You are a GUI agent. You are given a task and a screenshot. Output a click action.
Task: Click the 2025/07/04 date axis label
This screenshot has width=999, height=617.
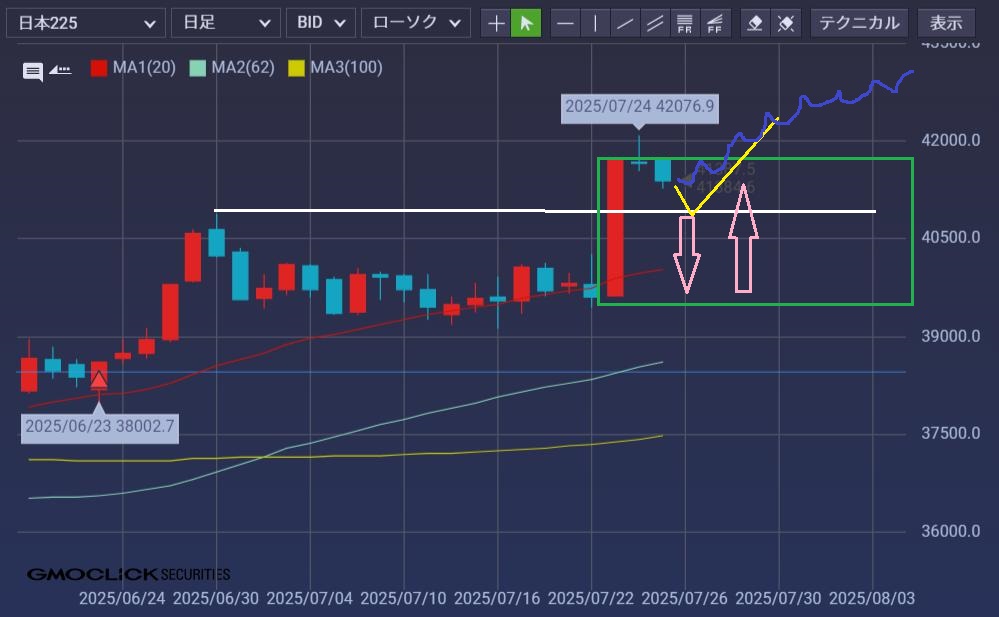[310, 599]
